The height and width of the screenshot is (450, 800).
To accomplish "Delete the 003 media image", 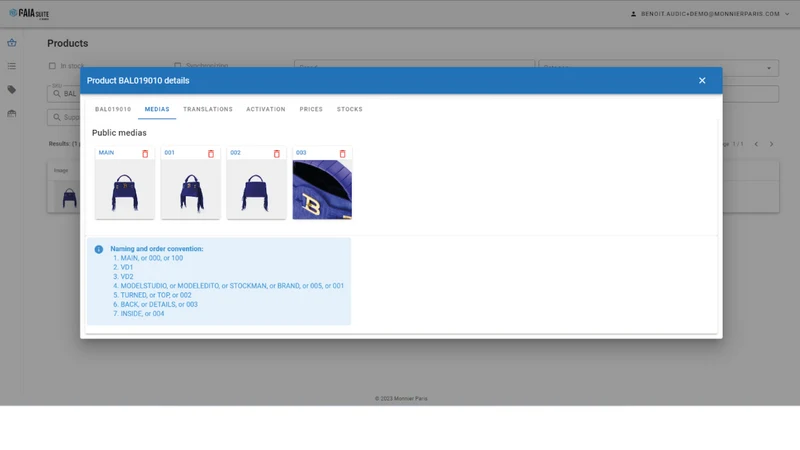I will [x=342, y=154].
